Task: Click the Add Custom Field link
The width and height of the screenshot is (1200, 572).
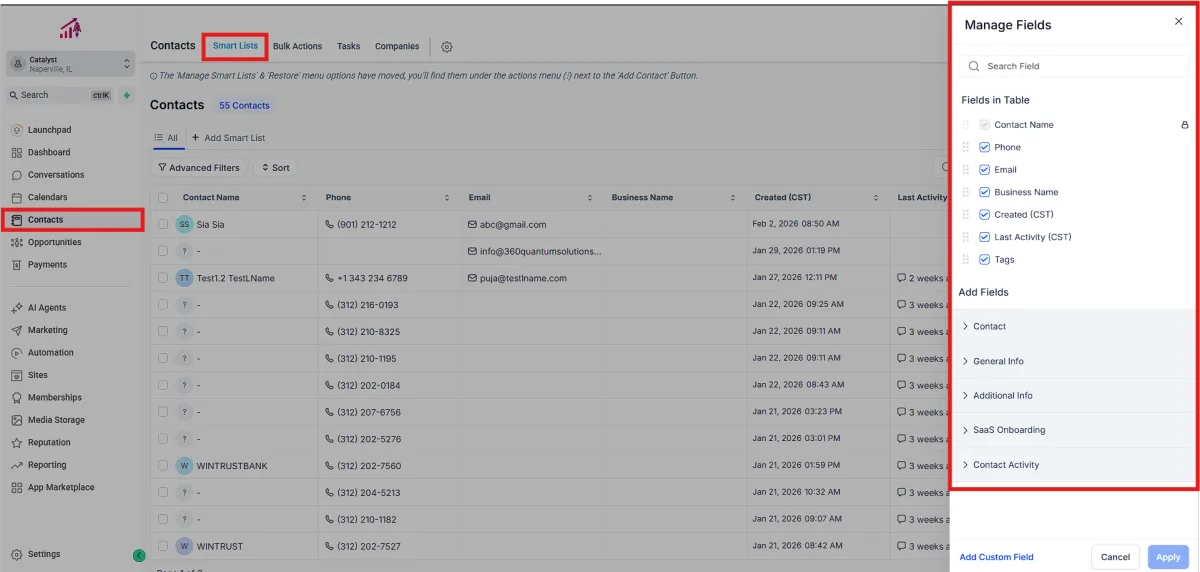Action: [996, 557]
